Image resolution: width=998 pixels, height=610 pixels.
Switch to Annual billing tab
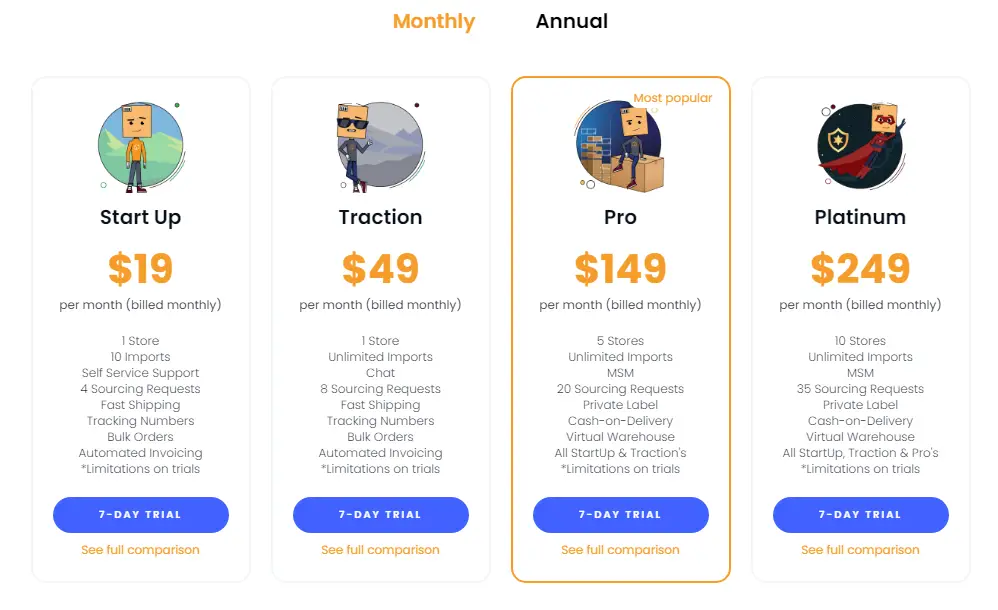(x=572, y=21)
